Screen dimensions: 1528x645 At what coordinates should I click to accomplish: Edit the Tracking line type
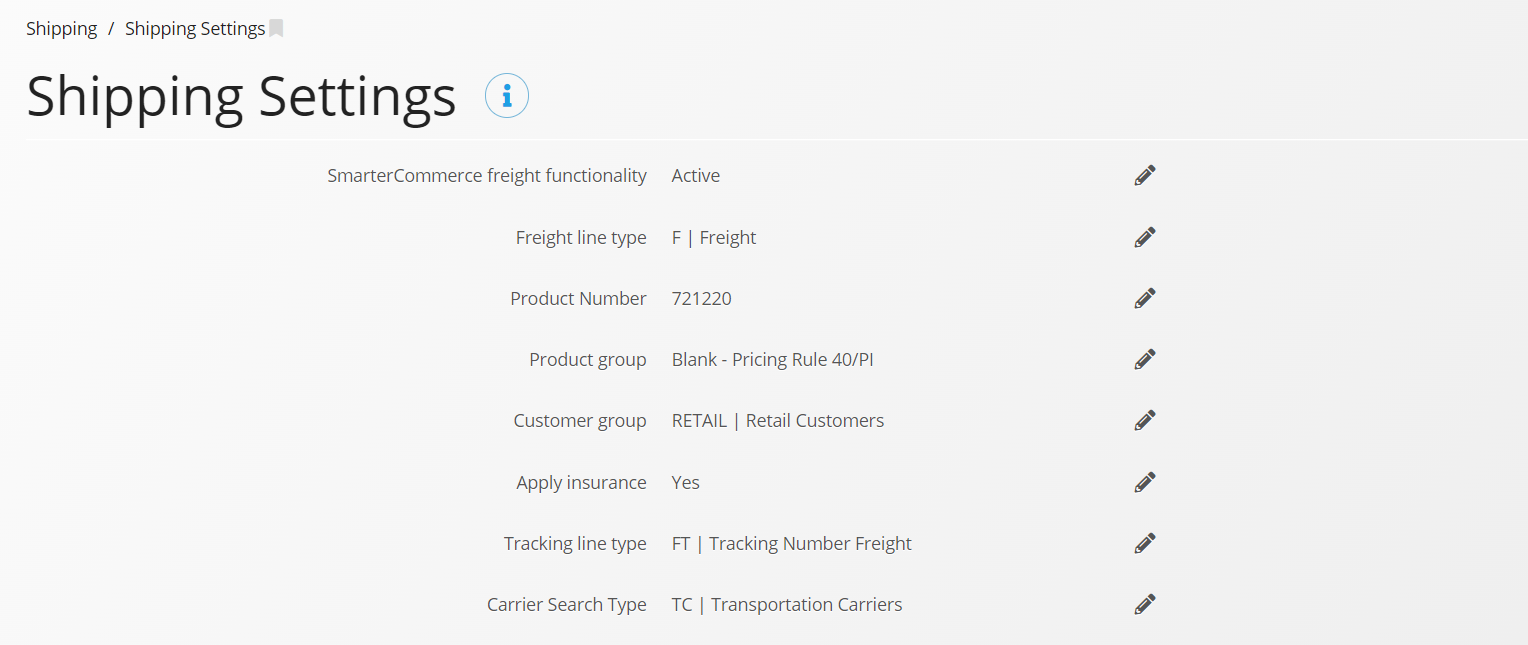[x=1145, y=543]
